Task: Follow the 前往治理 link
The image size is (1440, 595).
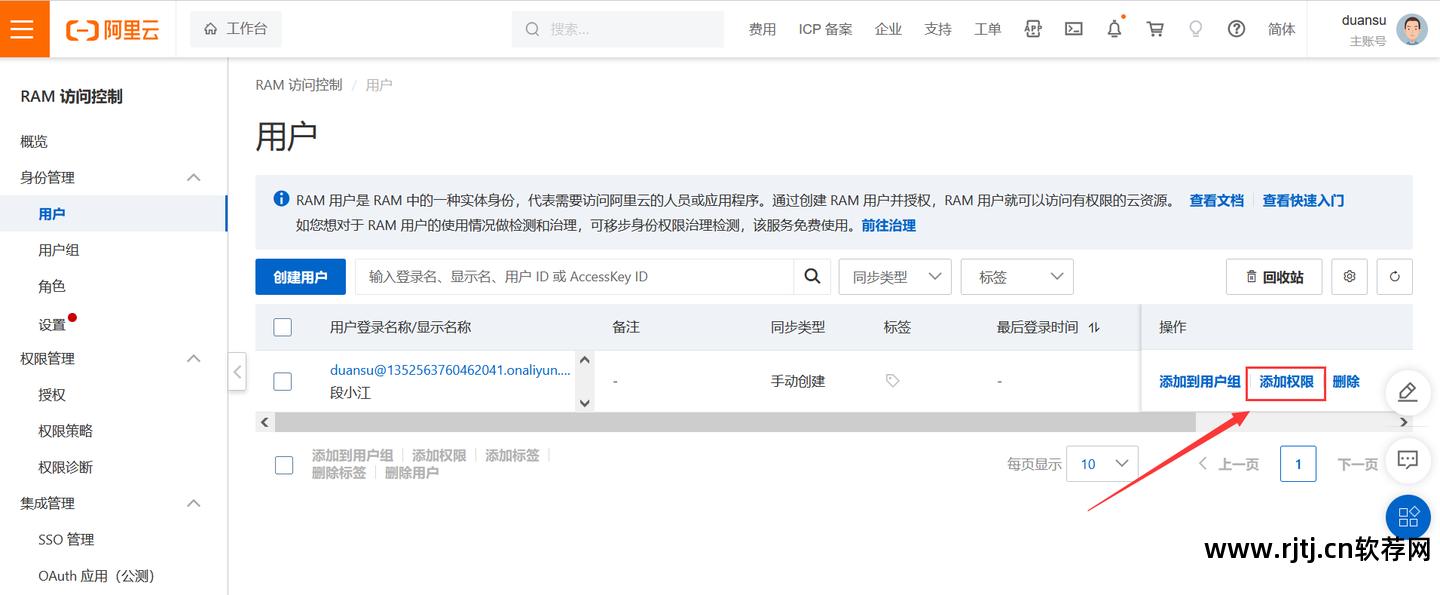Action: click(x=889, y=226)
